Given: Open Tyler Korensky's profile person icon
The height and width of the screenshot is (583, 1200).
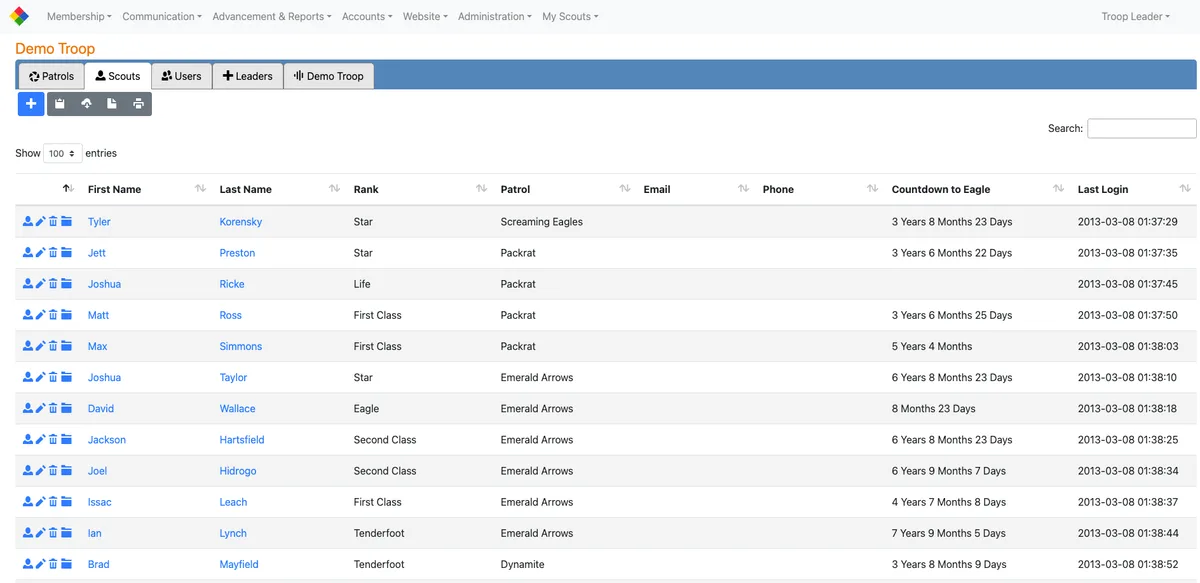Looking at the screenshot, I should click(x=27, y=221).
